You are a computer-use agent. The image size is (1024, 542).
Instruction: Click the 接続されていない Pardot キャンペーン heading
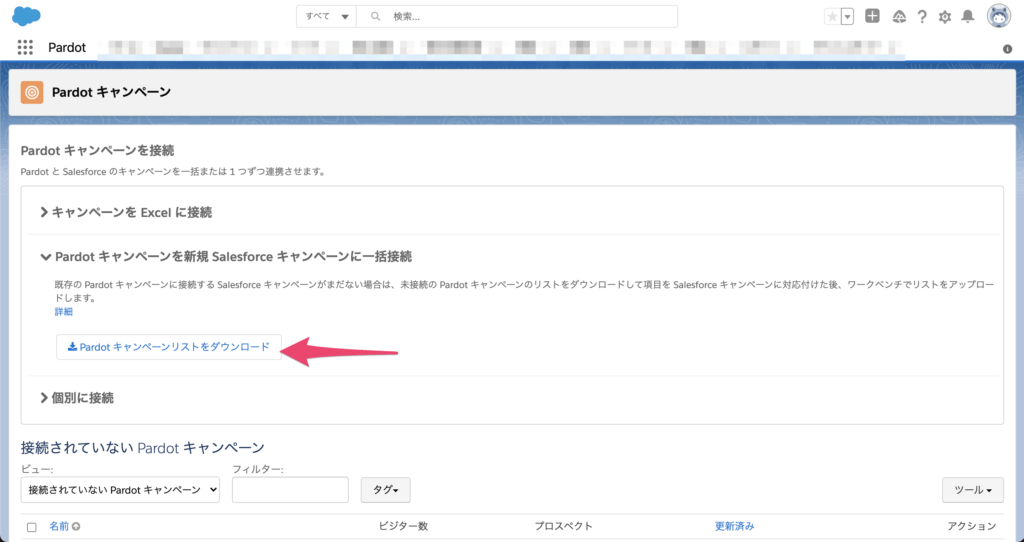(142, 448)
